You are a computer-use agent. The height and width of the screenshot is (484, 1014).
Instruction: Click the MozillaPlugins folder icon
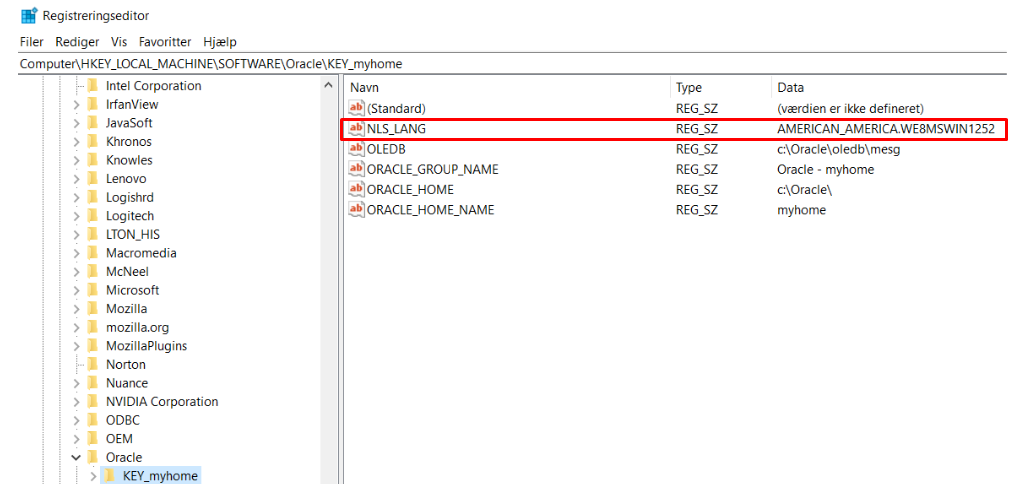(92, 346)
